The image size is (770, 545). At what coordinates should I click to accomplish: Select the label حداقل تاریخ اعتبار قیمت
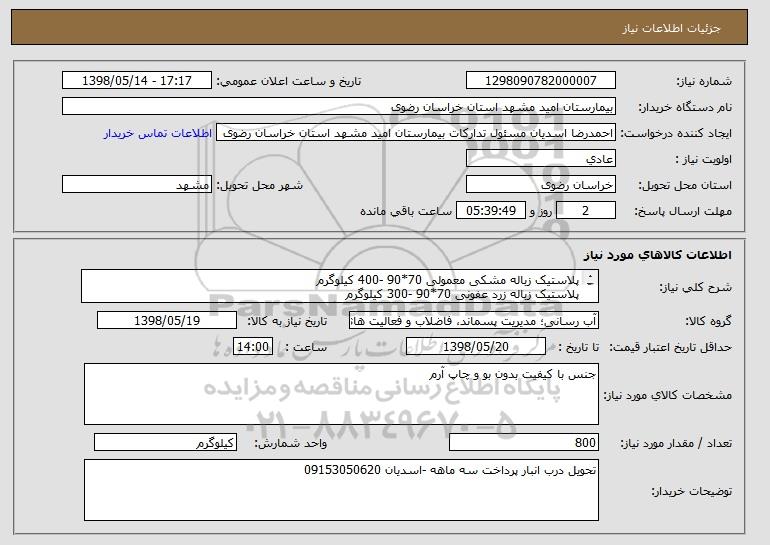pyautogui.click(x=670, y=347)
